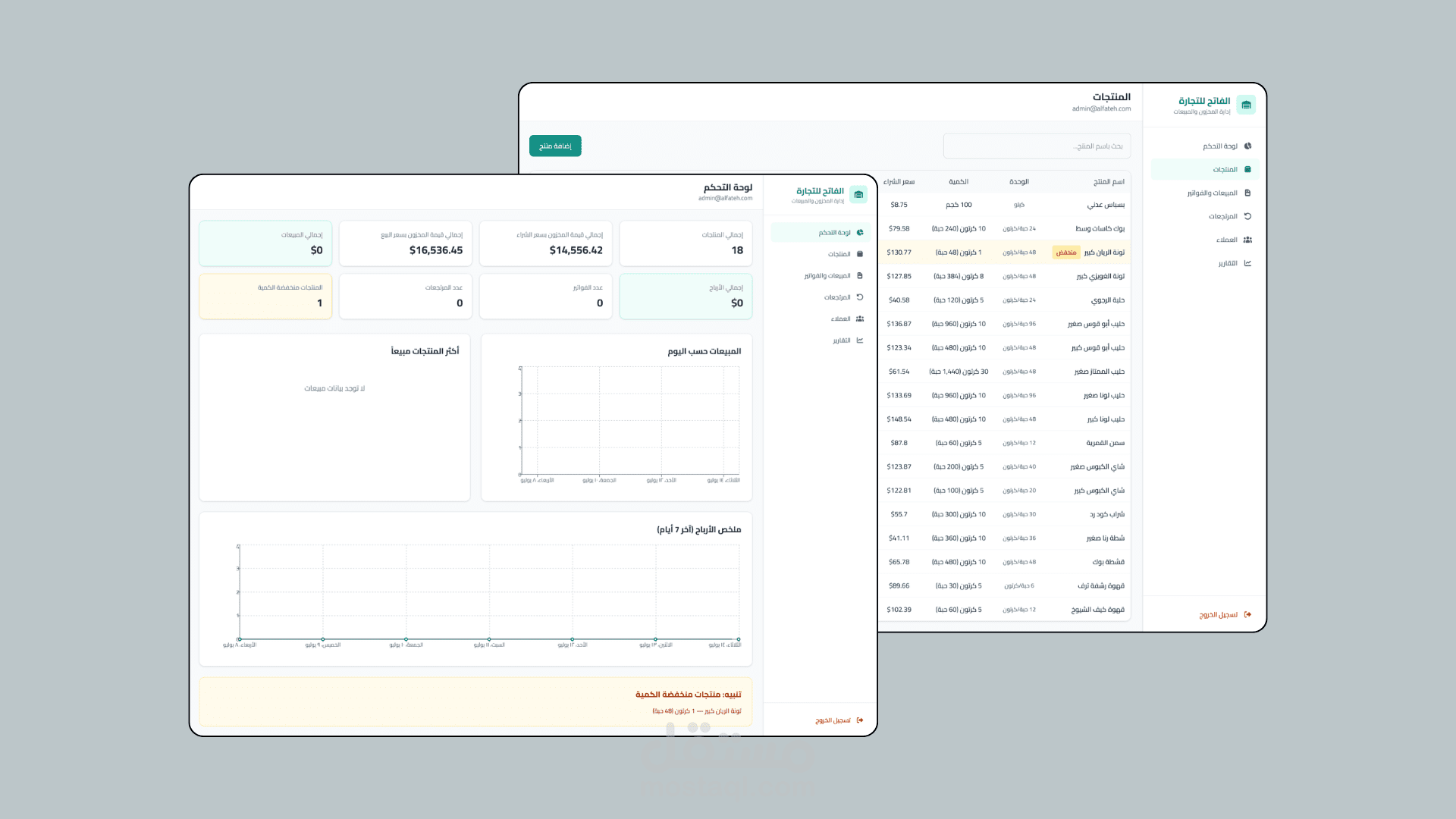The height and width of the screenshot is (819, 1456).
Task: Click the الوحدة column header
Action: (1019, 182)
